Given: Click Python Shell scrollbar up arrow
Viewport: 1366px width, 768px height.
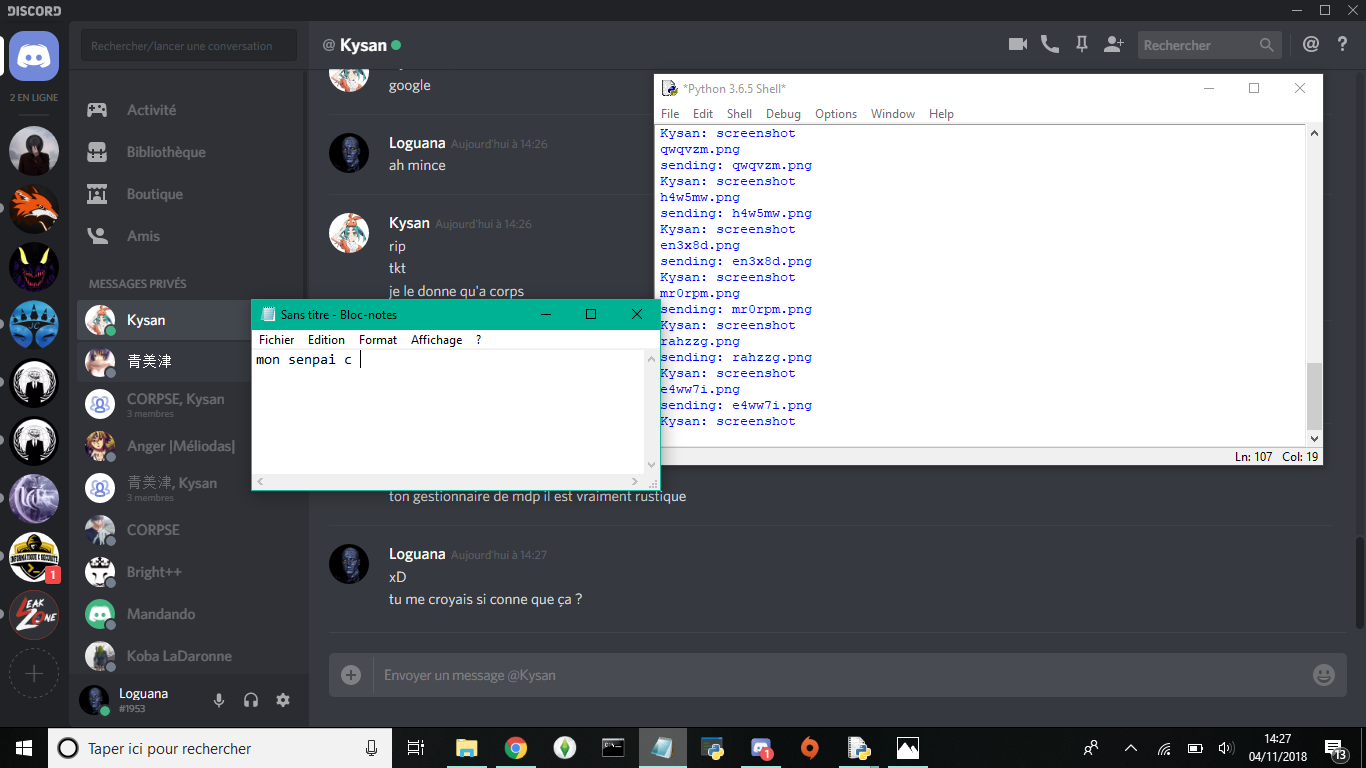Looking at the screenshot, I should coord(1314,133).
